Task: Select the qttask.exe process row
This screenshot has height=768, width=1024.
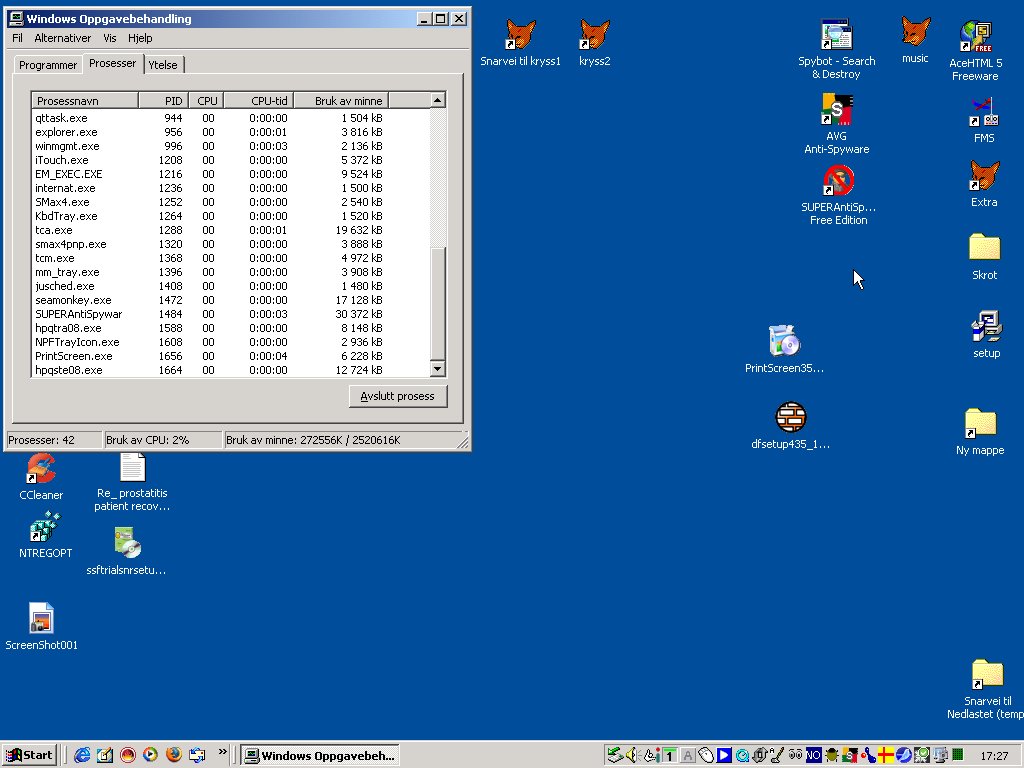Action: [x=231, y=118]
